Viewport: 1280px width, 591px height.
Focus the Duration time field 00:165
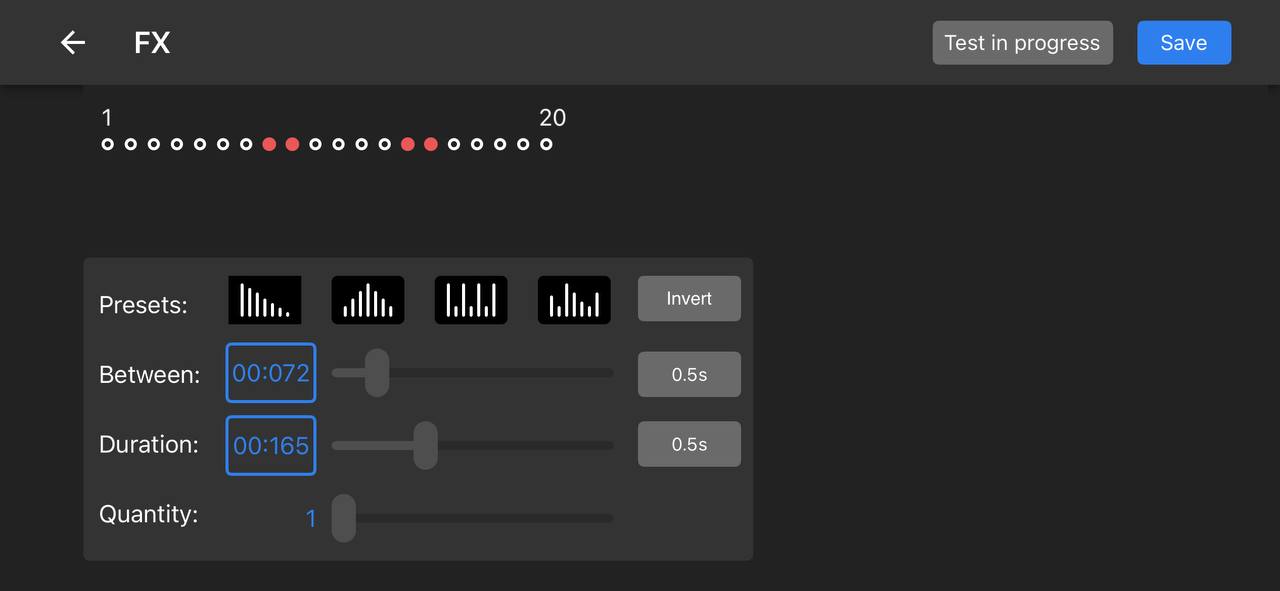(271, 445)
